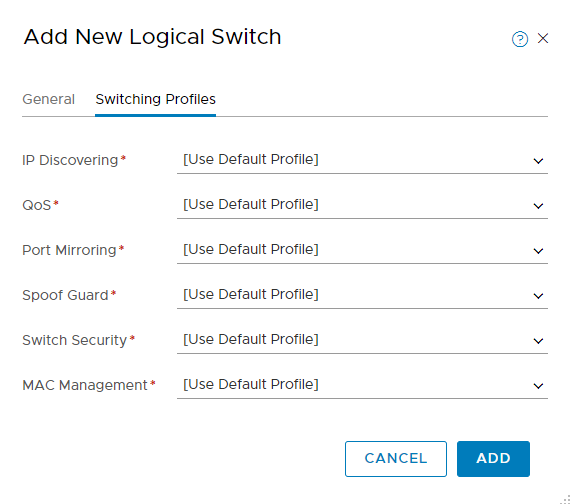Viewport: 570px width, 504px height.
Task: Expand the QoS chevron arrow
Action: [x=538, y=206]
